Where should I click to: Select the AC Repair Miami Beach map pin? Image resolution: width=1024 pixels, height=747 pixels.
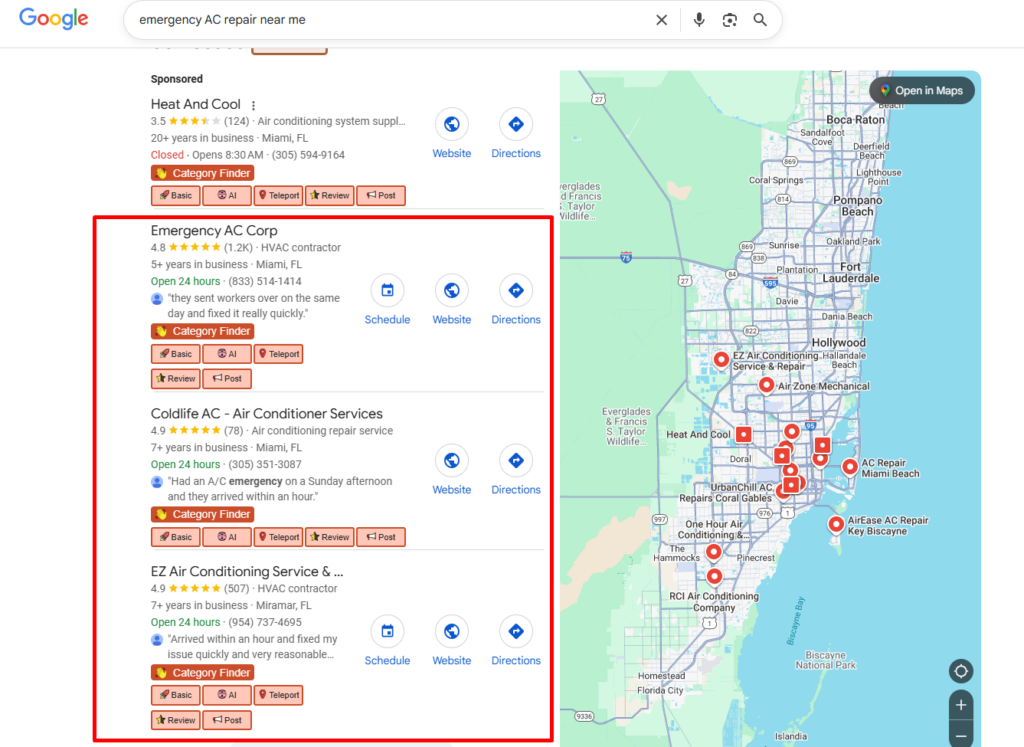850,466
